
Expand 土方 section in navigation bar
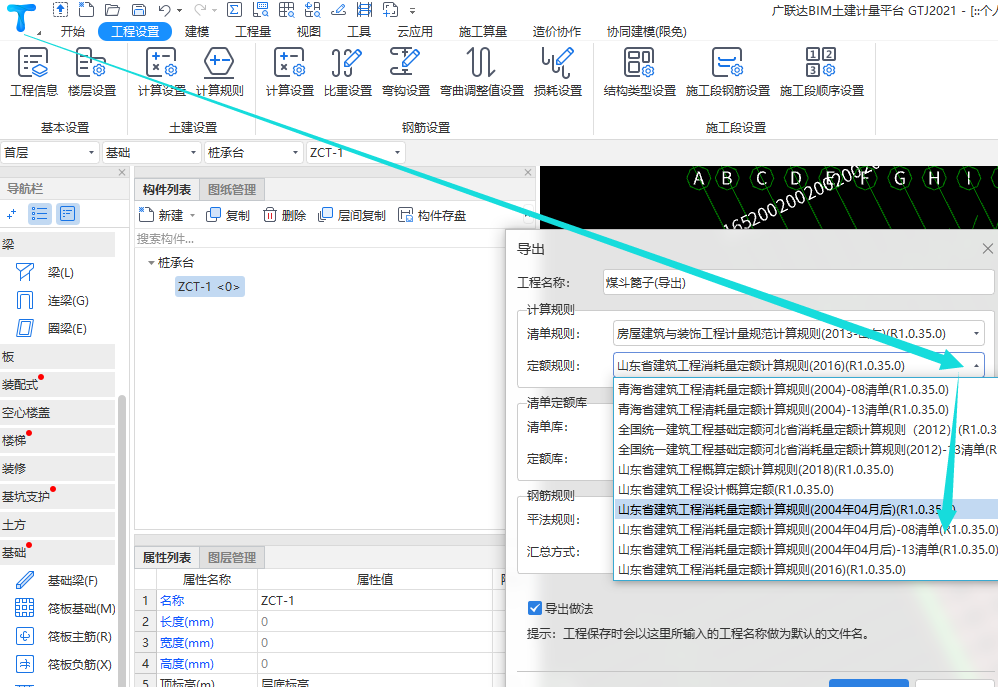coord(57,525)
